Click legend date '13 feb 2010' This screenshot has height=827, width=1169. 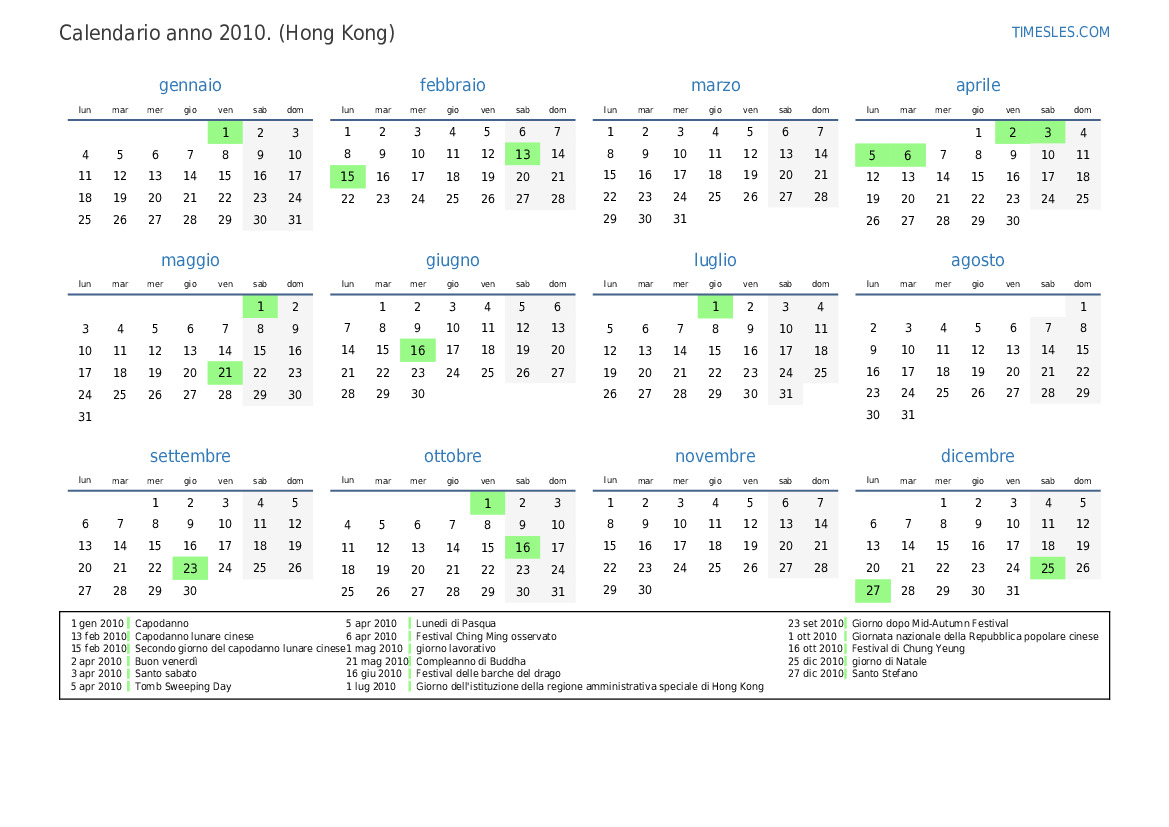coord(99,636)
